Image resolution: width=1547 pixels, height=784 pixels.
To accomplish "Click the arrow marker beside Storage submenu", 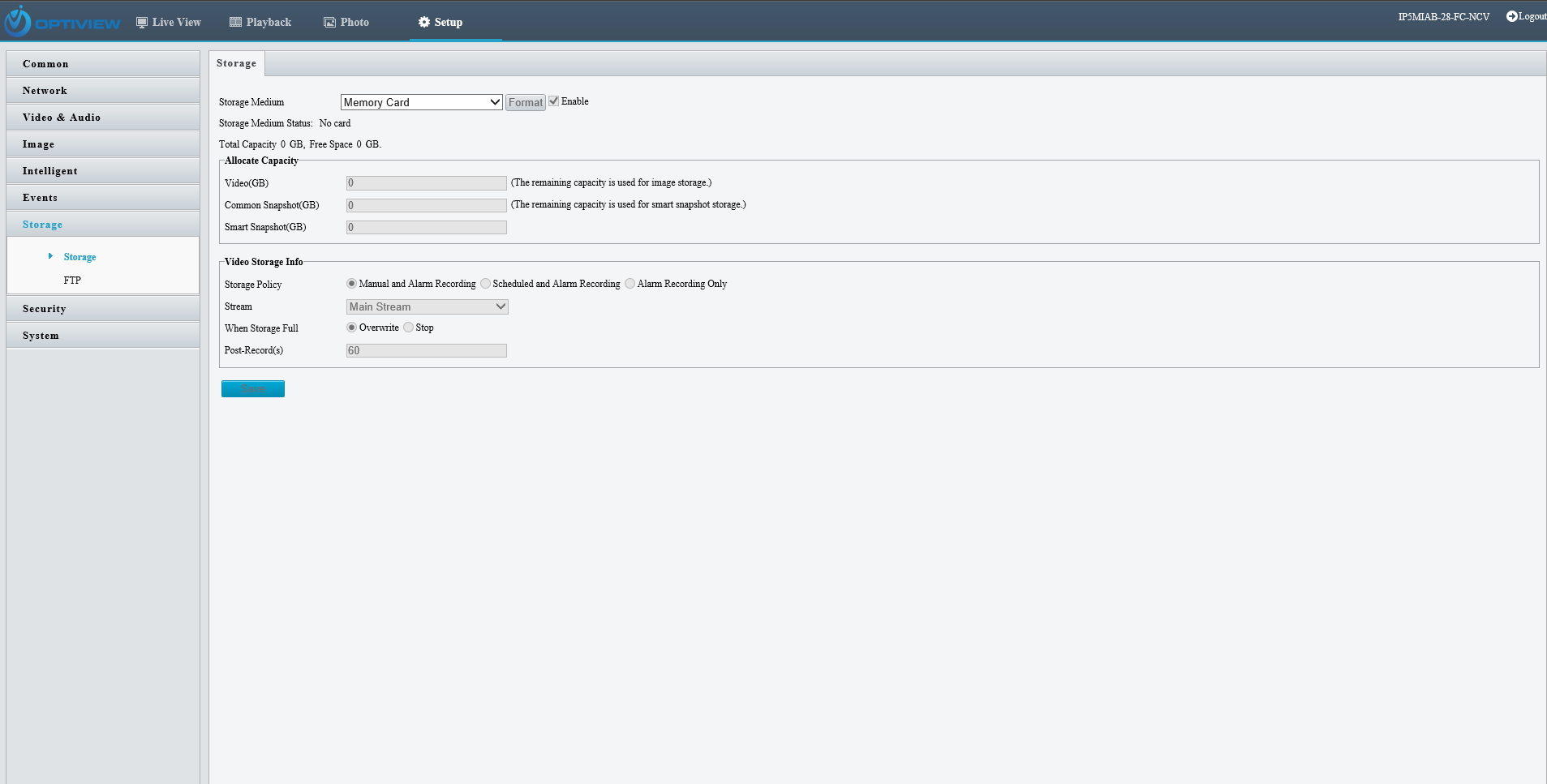I will 50,256.
